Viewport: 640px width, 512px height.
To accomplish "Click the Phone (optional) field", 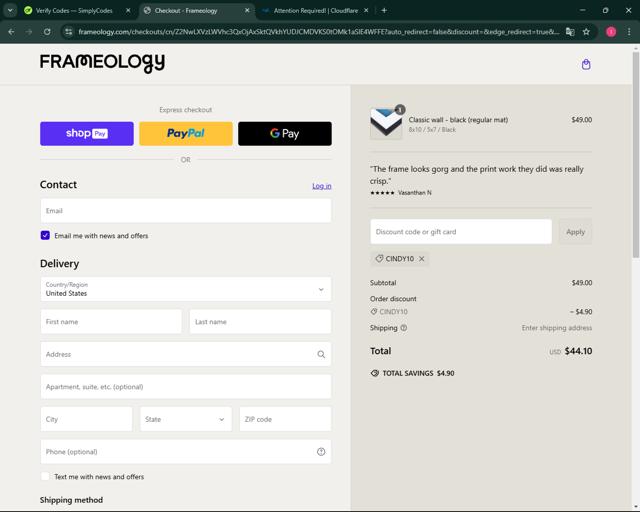I will tap(186, 452).
